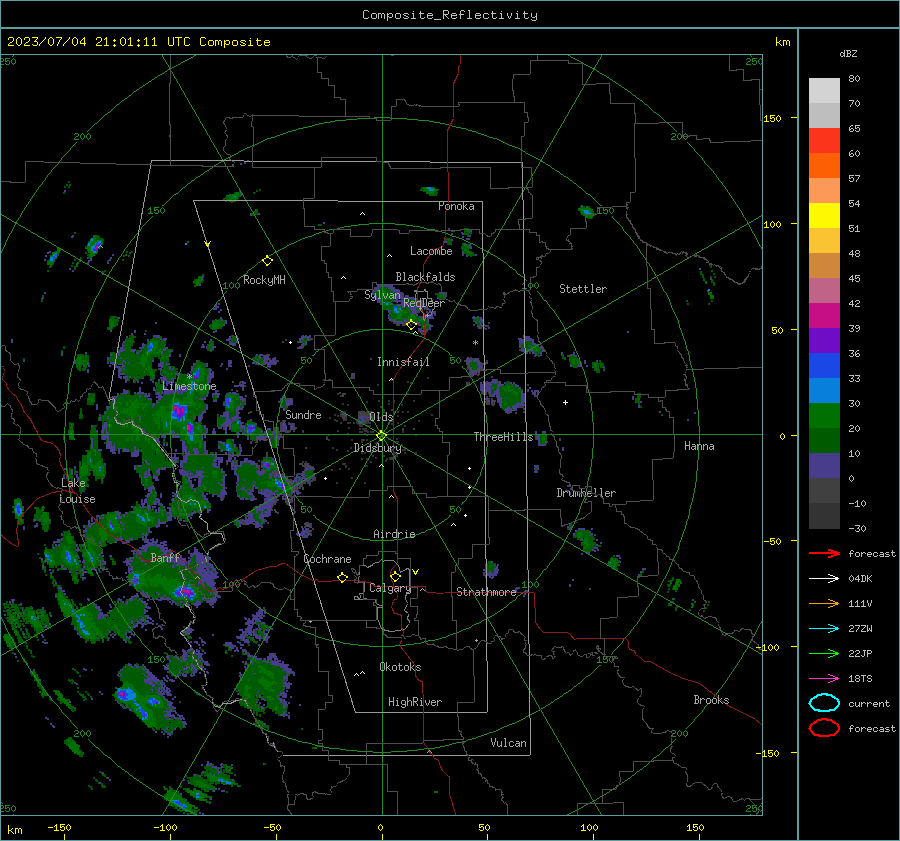
Task: Click the yellow diamond radar marker at Didsbury
Action: [381, 436]
